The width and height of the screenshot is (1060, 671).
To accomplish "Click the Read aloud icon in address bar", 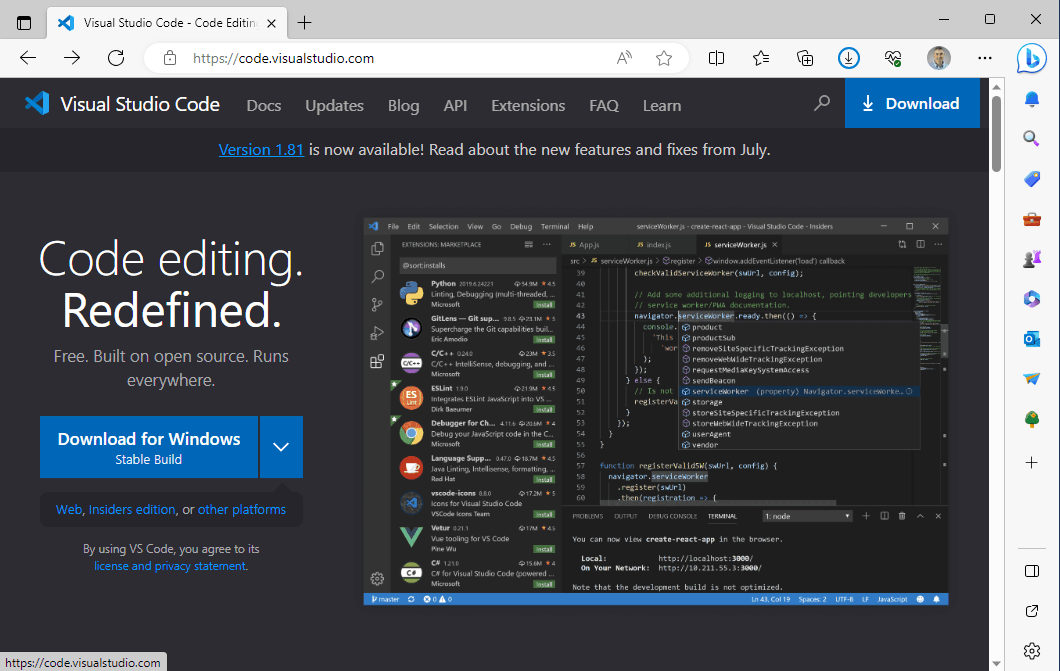I will 625,58.
